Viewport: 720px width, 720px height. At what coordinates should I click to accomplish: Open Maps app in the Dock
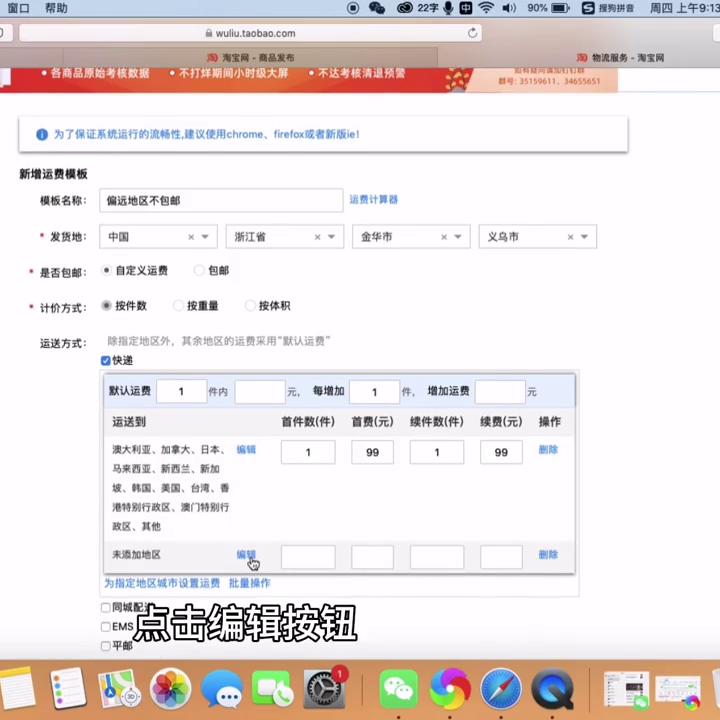pos(118,689)
